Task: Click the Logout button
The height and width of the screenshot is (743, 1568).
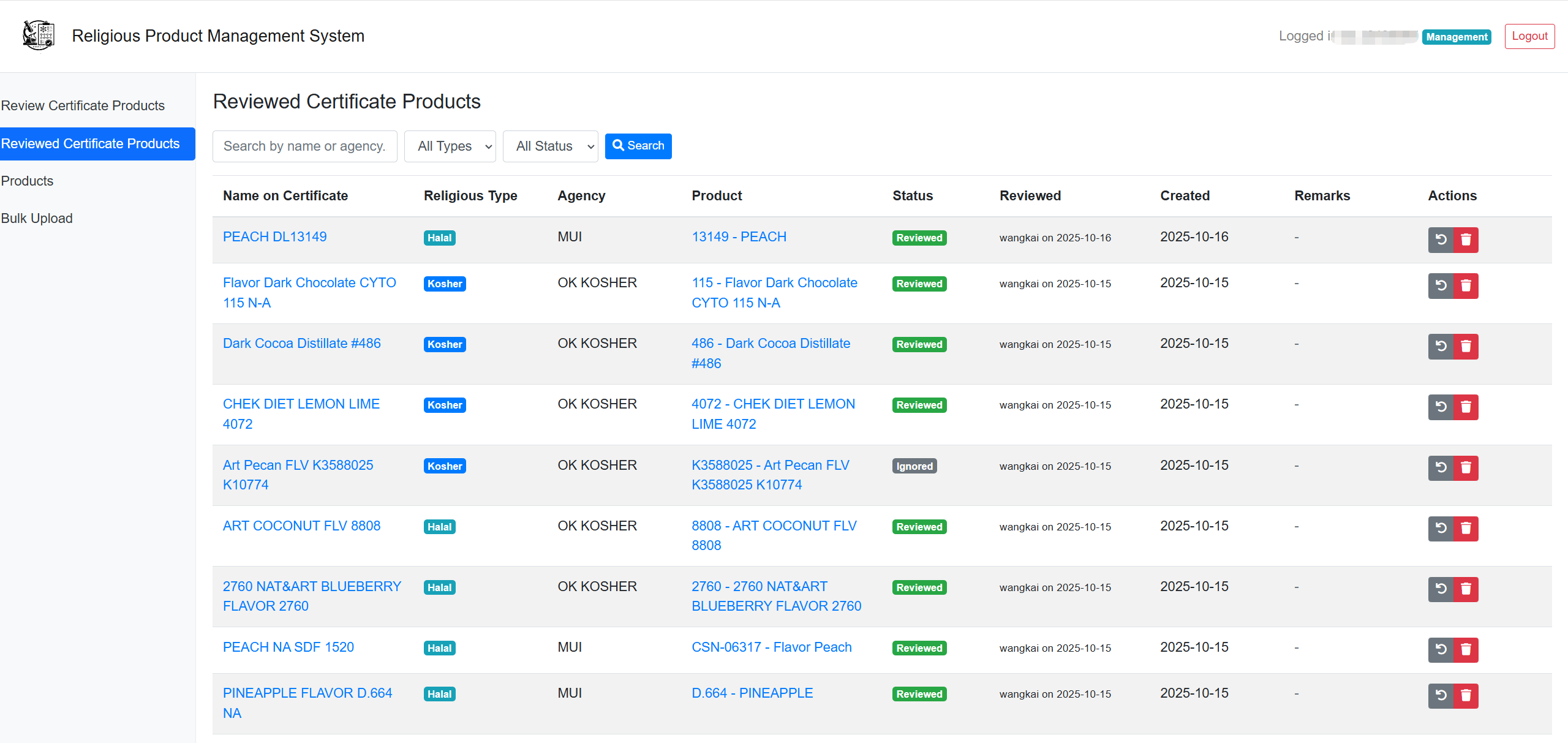Action: [1529, 36]
